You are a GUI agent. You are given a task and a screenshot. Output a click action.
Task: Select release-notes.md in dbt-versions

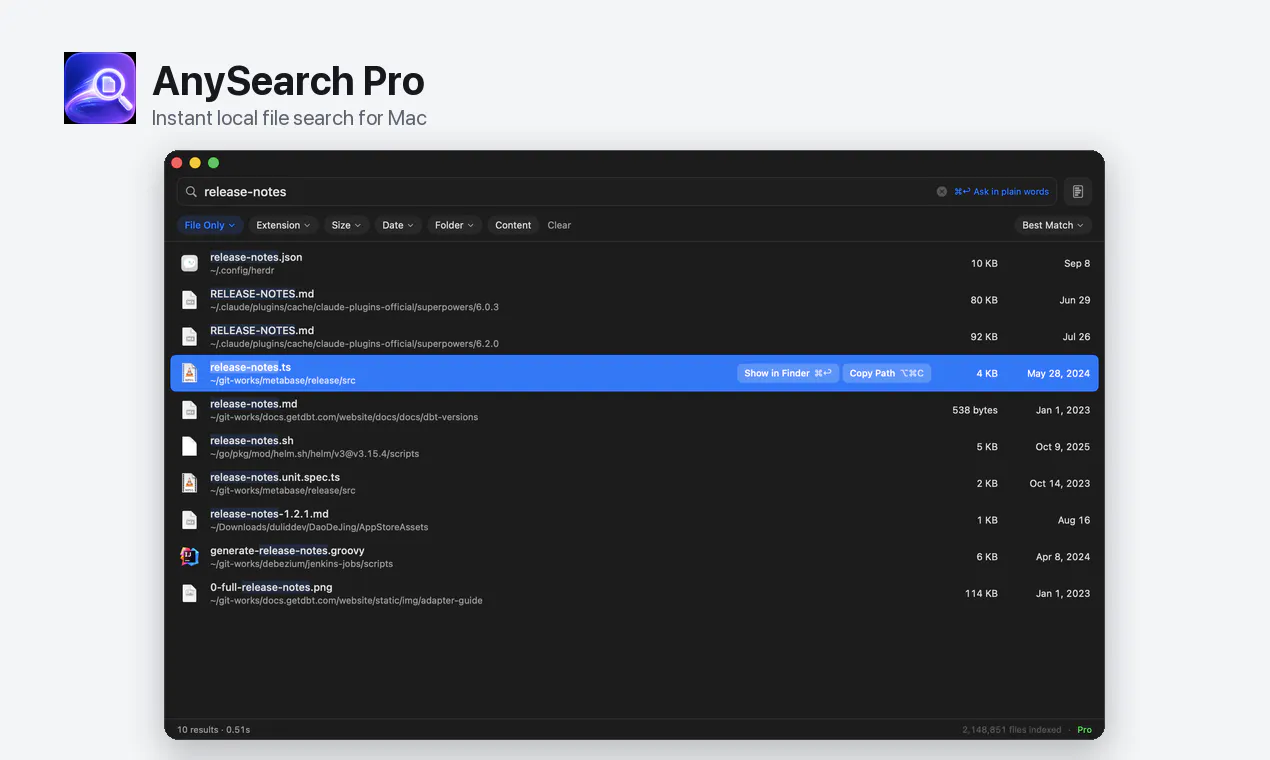click(x=634, y=410)
